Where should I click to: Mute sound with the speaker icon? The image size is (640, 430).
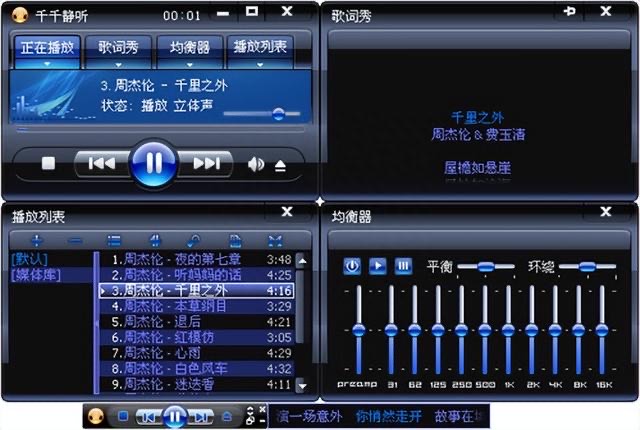(256, 164)
